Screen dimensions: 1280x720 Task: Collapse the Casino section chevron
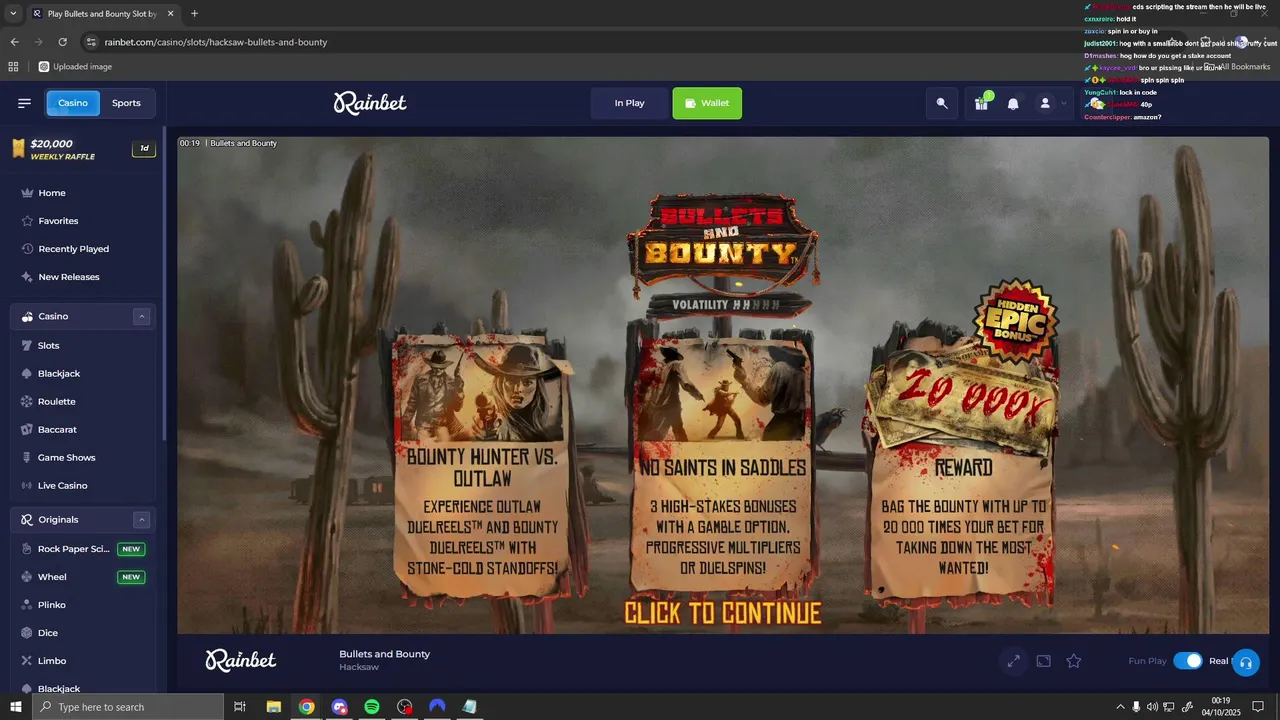(141, 316)
